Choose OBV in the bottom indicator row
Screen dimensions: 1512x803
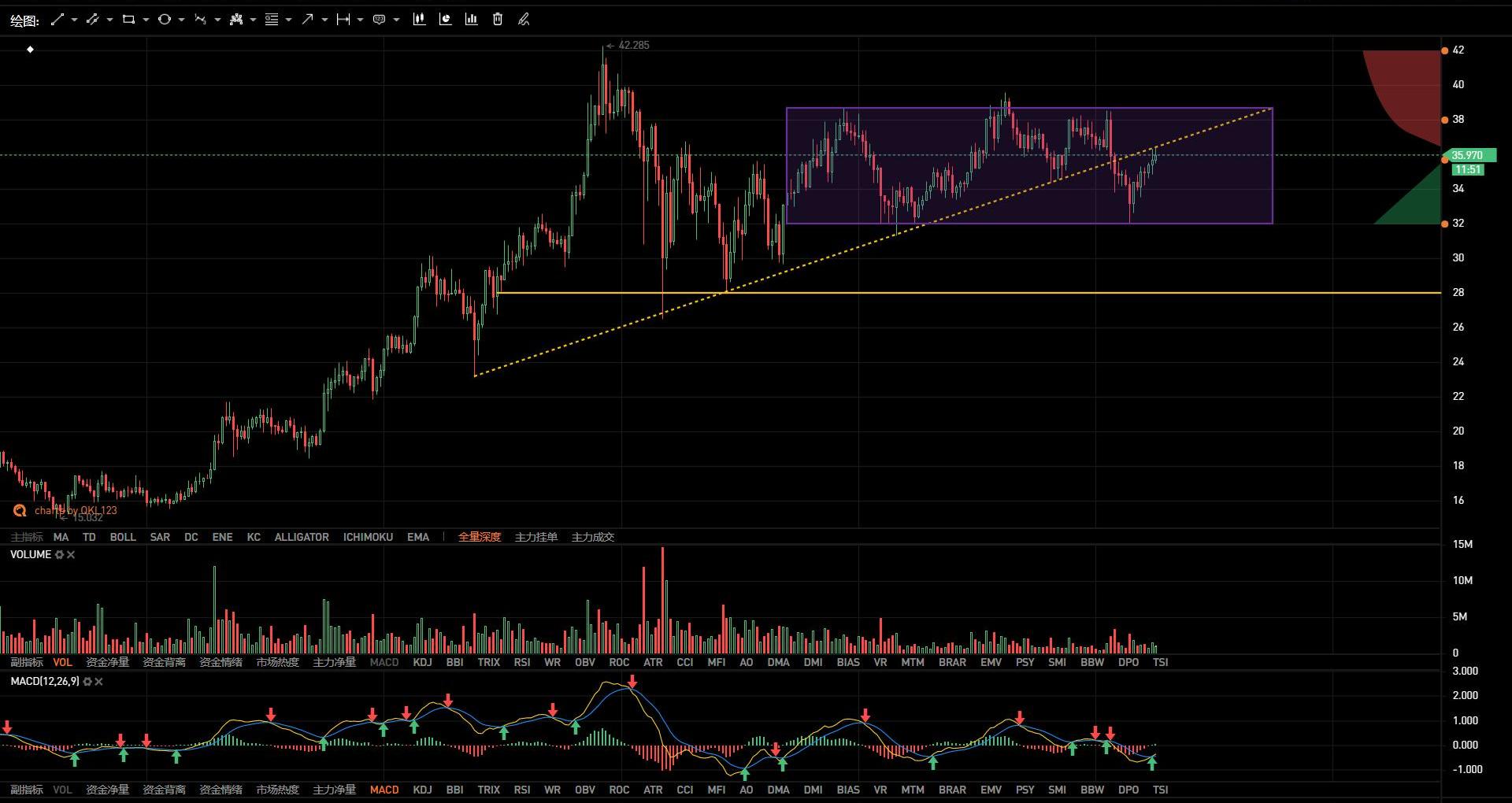585,790
